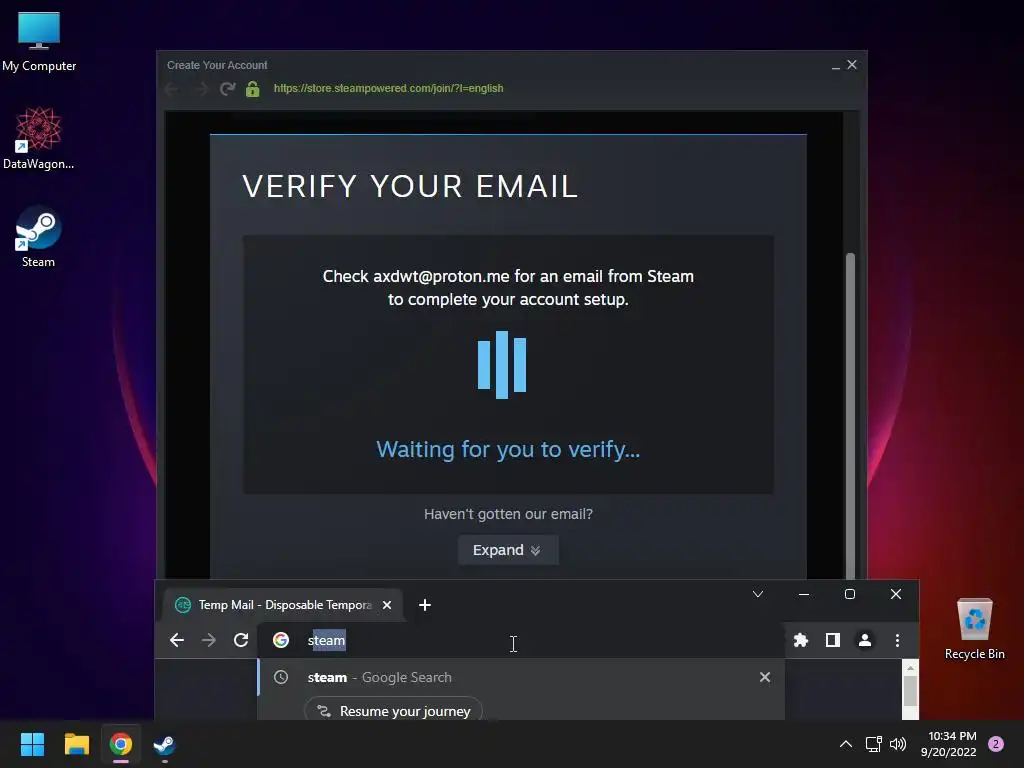Expand the Haven't gotten our email section

(x=507, y=550)
